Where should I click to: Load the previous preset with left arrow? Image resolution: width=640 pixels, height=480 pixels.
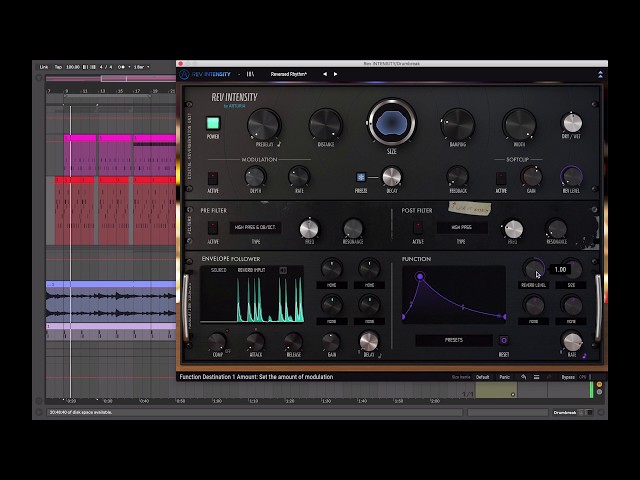325,74
